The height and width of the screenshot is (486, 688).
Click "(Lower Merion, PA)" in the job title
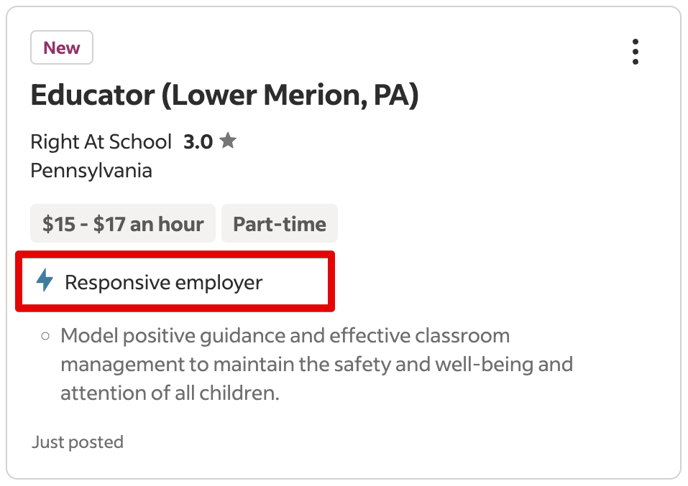(291, 96)
